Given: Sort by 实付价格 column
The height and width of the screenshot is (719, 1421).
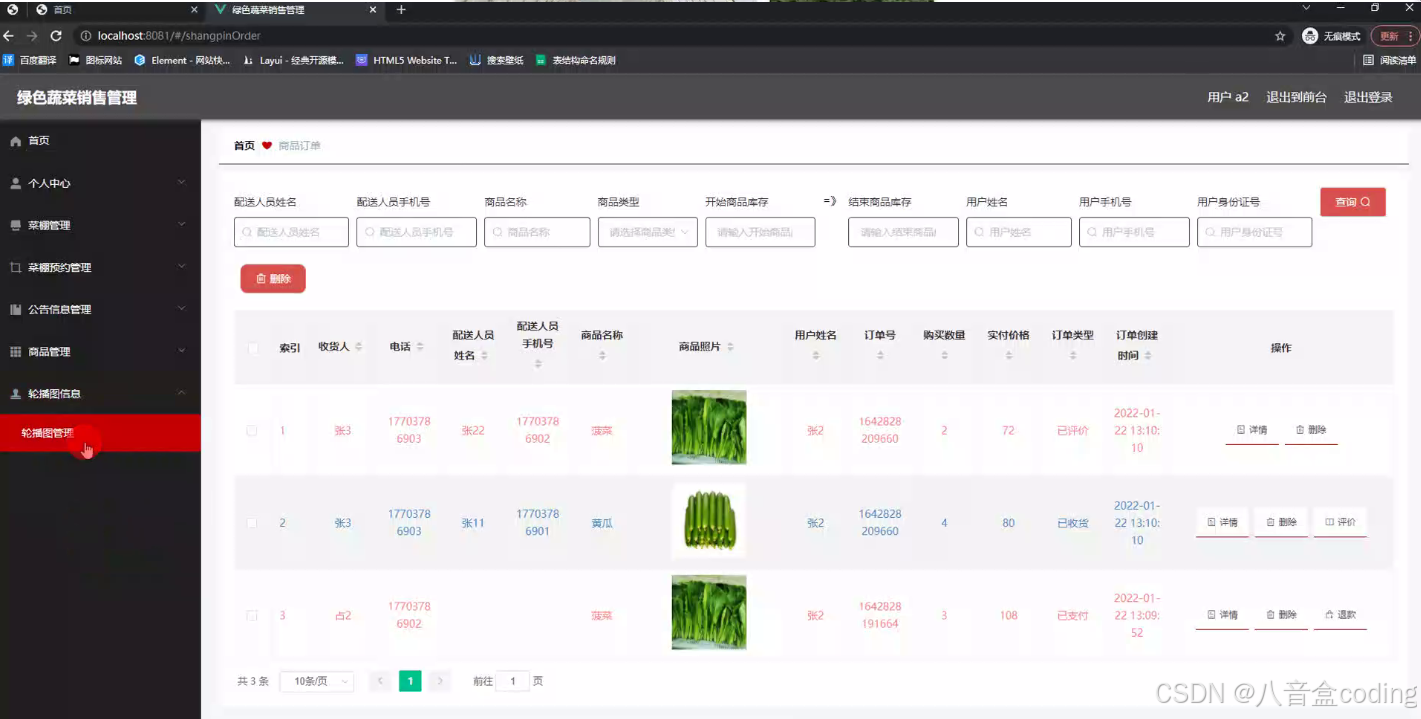Looking at the screenshot, I should 1008,355.
